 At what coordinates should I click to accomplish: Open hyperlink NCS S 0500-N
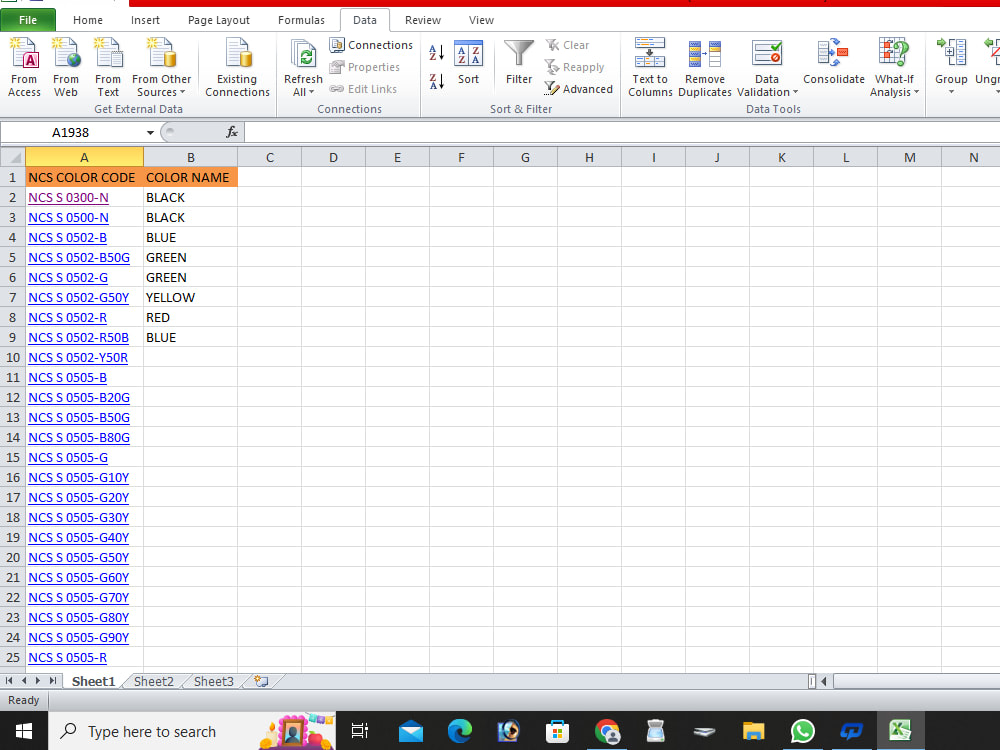click(68, 217)
